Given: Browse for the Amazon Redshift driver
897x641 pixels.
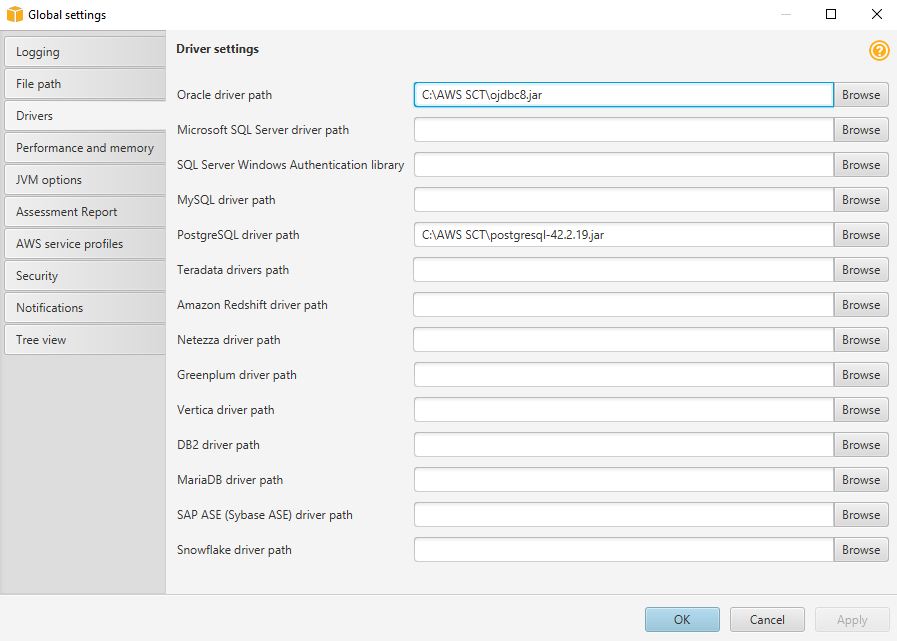Looking at the screenshot, I should (860, 304).
